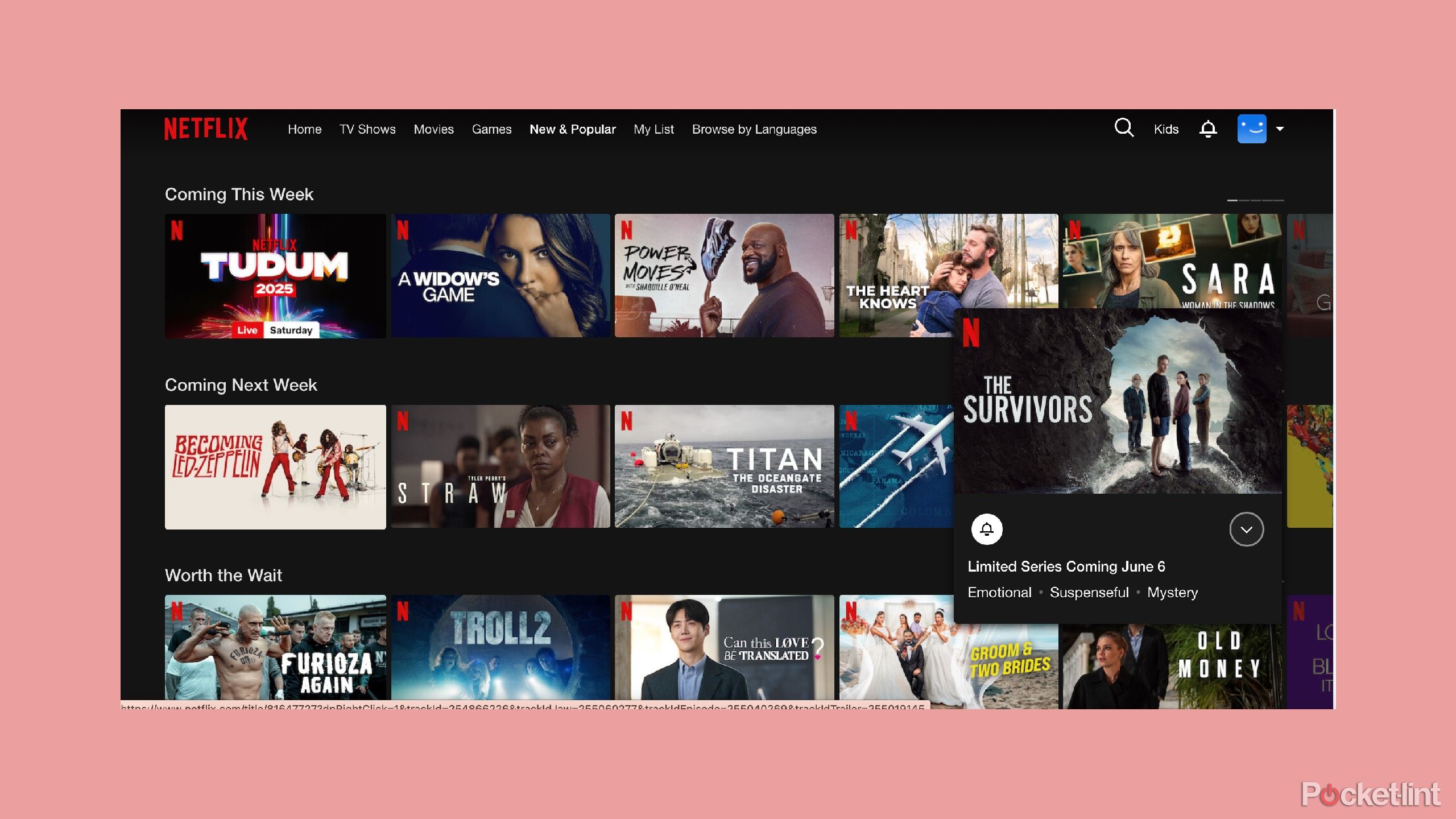The height and width of the screenshot is (819, 1456).
Task: Open Becoming Led Zeppelin thumbnail
Action: click(x=275, y=467)
